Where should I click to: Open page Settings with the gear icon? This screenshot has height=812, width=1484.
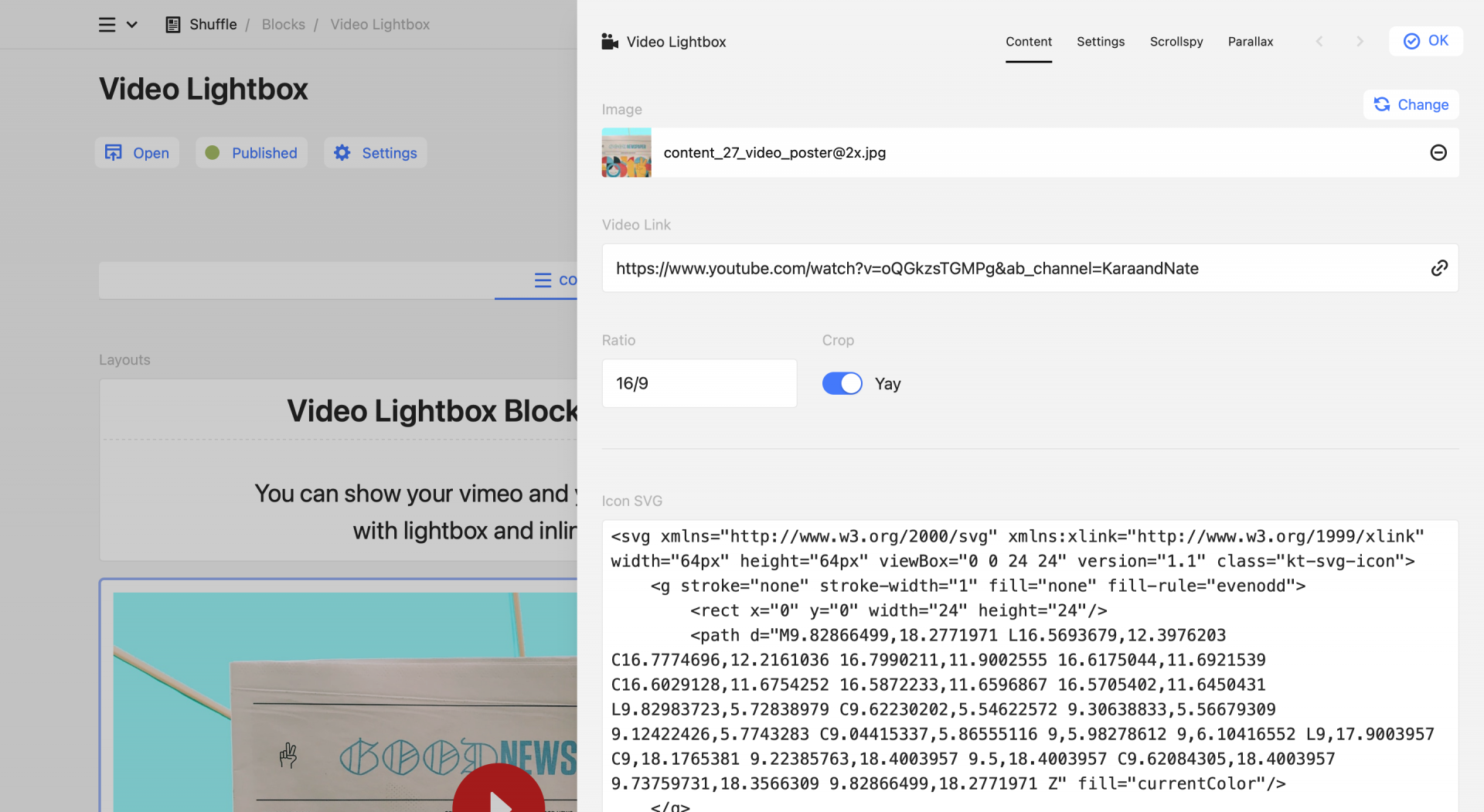376,153
